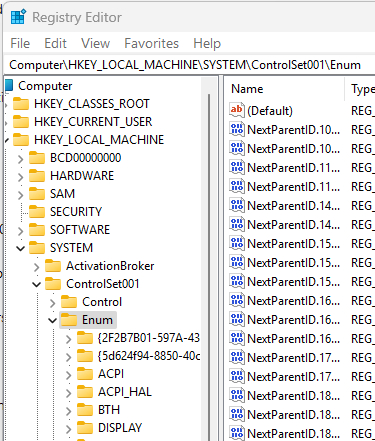Click the registry path address bar

pyautogui.click(x=189, y=65)
